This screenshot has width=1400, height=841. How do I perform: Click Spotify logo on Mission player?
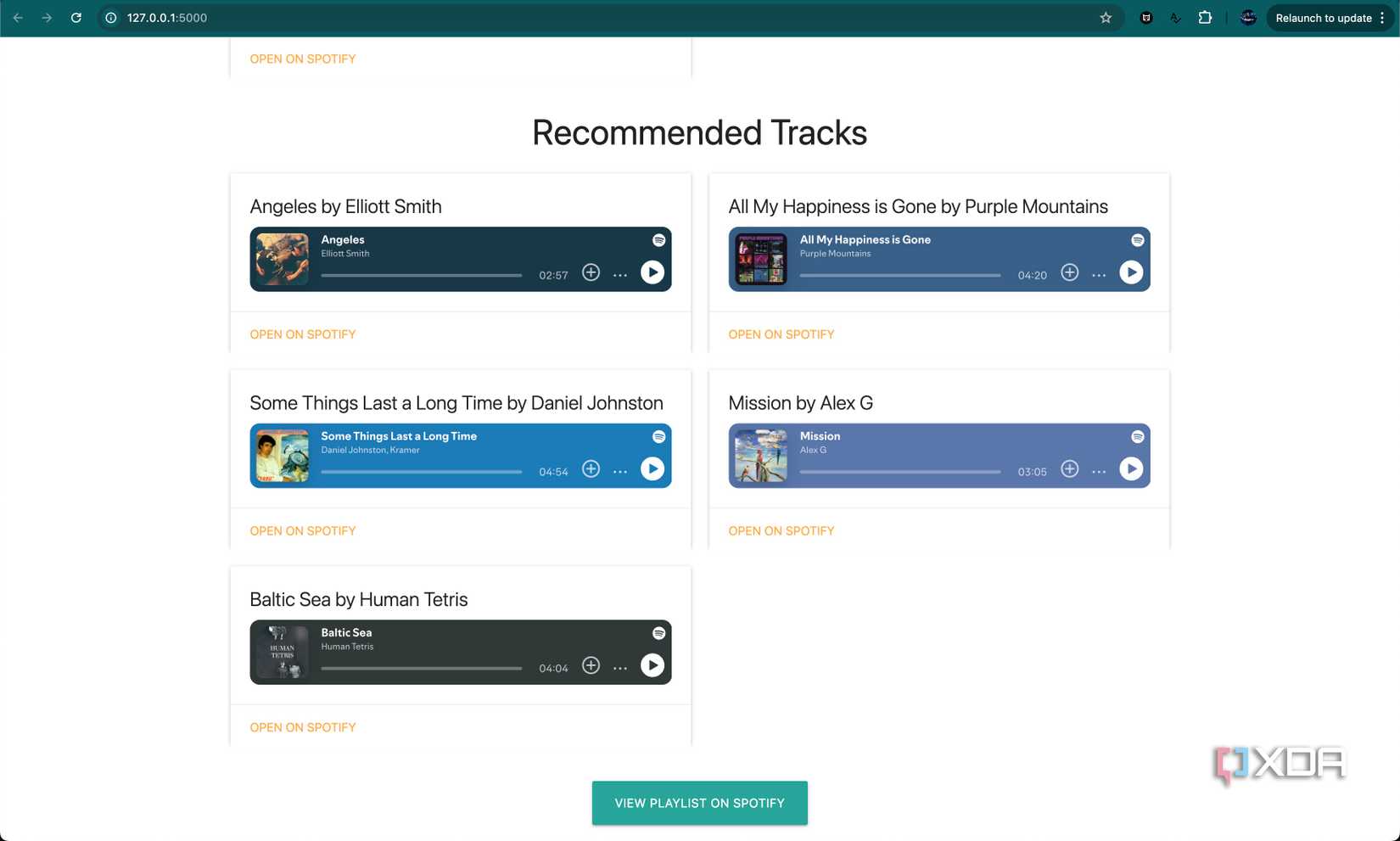(1137, 436)
